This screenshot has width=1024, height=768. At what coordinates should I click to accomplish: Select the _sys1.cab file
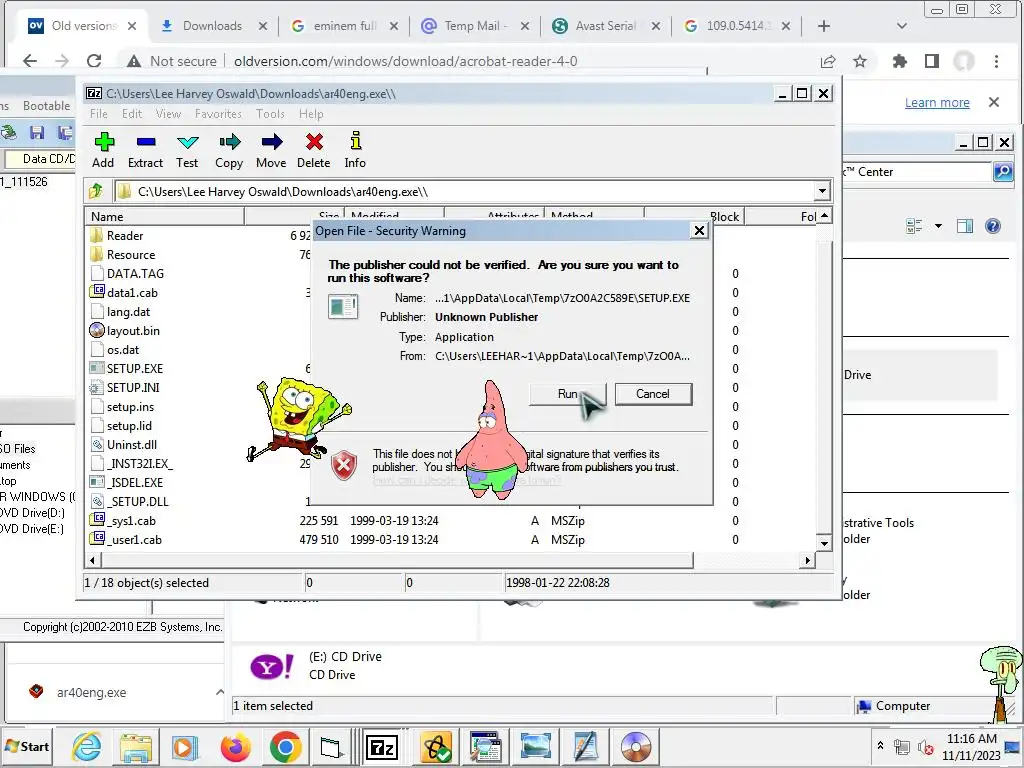[x=131, y=520]
